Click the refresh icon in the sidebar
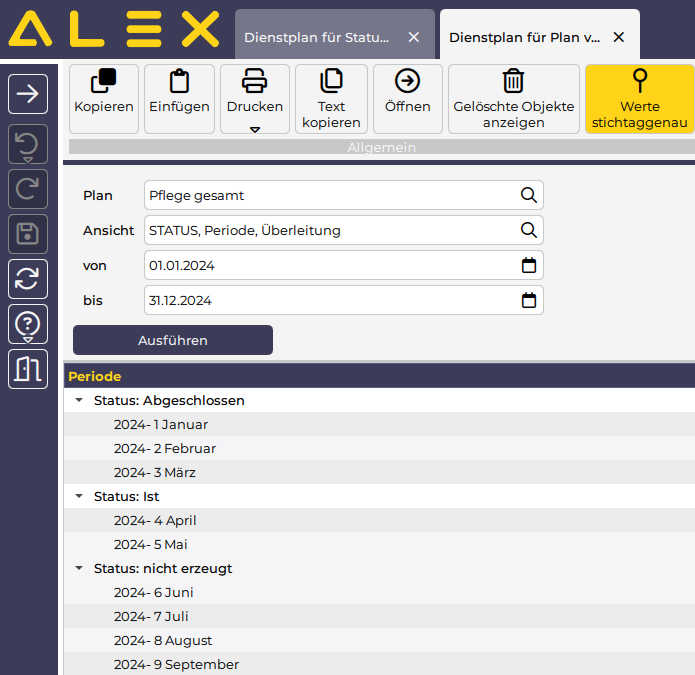Screen dimensions: 695x675 click(28, 279)
